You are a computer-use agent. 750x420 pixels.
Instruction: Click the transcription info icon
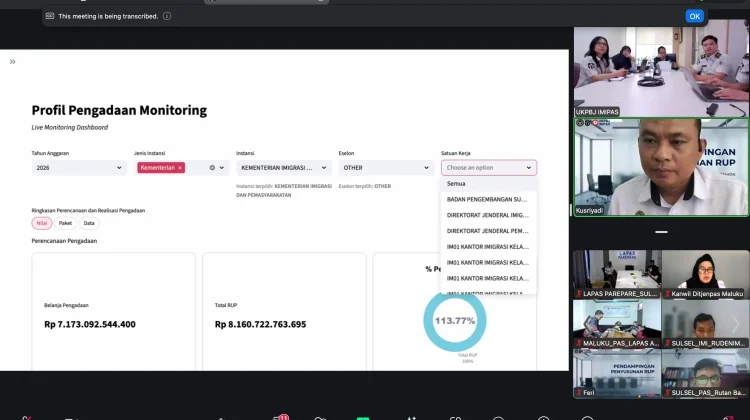167,16
